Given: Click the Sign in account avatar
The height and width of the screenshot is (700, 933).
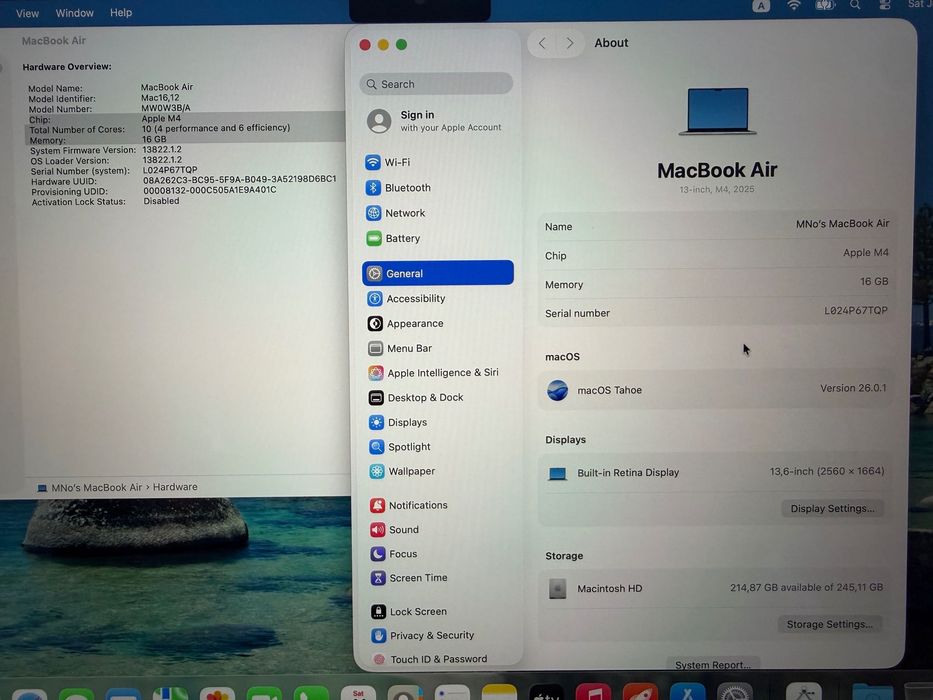Looking at the screenshot, I should pyautogui.click(x=379, y=121).
